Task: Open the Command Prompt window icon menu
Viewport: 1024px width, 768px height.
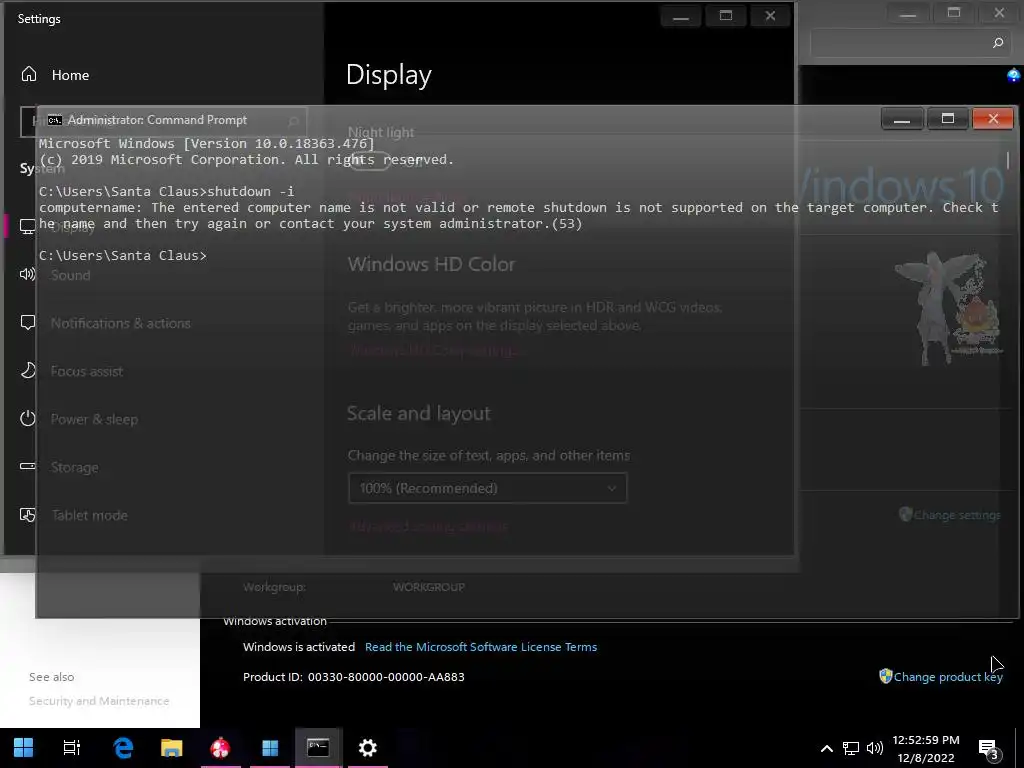Action: [55, 120]
